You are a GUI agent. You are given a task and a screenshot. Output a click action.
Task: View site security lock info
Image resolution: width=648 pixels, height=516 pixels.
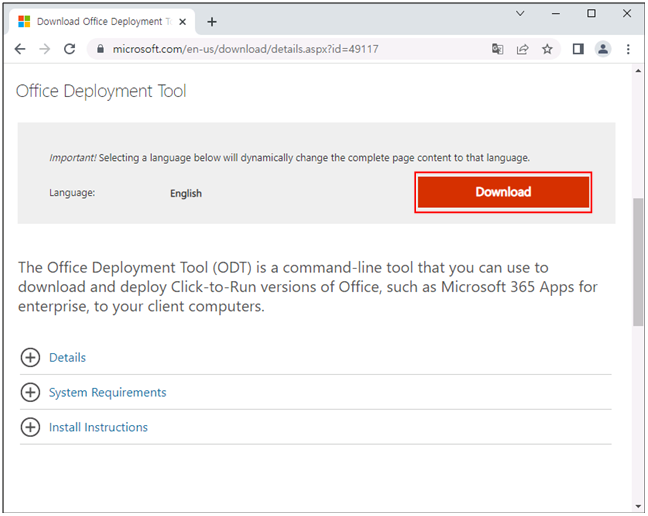click(x=100, y=49)
